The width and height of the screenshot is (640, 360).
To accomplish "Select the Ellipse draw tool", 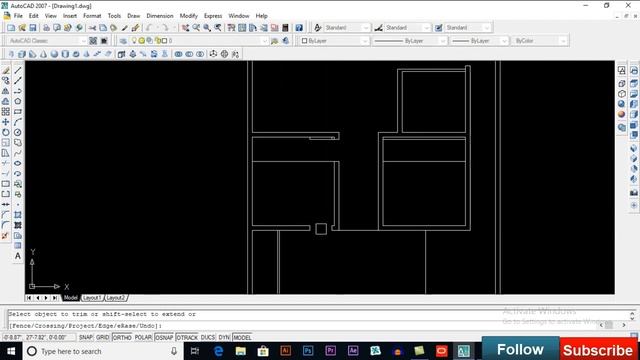I will click(18, 163).
